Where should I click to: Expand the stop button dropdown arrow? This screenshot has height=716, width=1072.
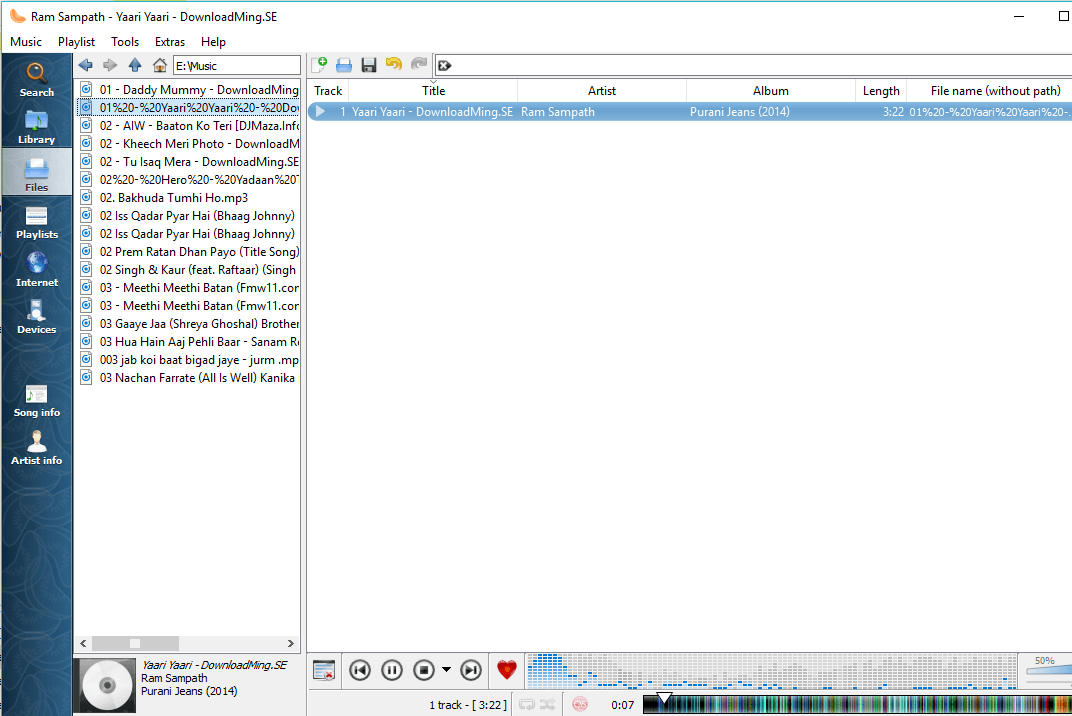click(446, 670)
